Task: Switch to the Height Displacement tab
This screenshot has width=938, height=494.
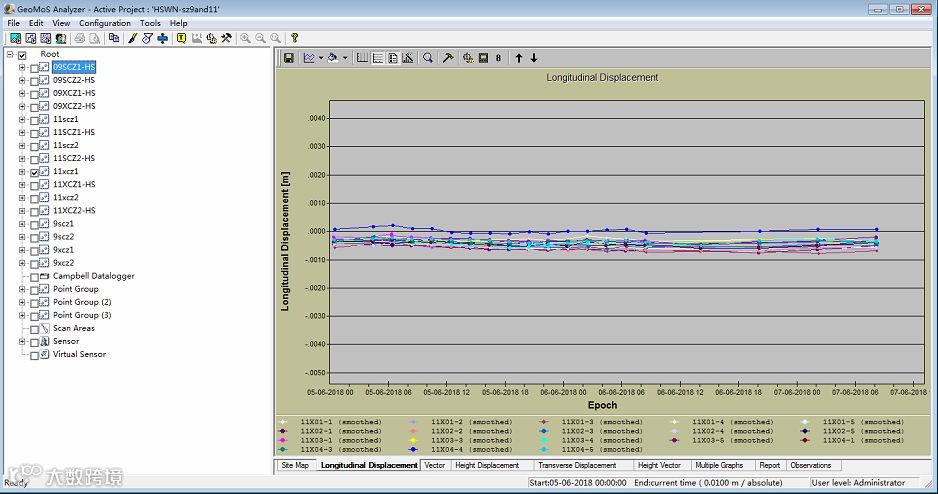Action: [x=486, y=465]
